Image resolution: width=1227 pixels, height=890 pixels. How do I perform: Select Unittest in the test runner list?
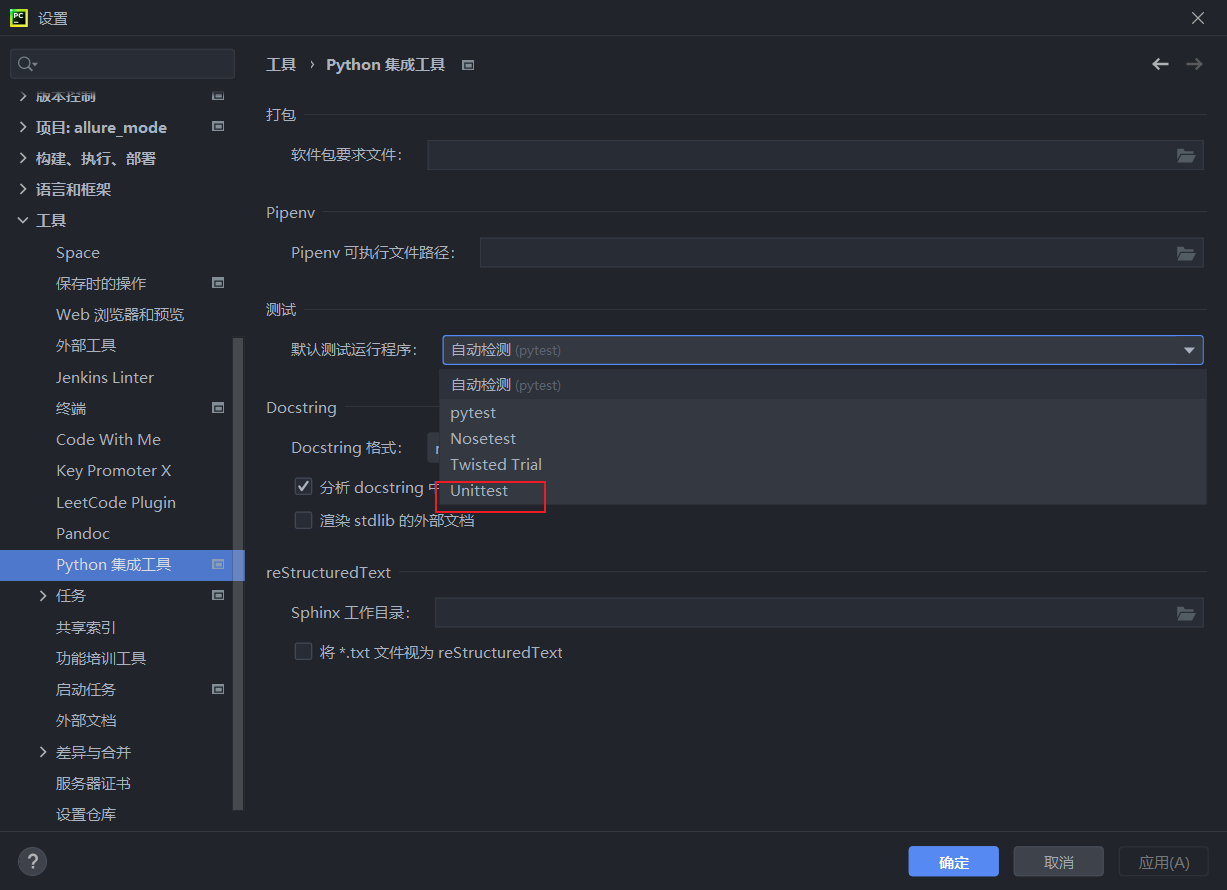[823, 490]
